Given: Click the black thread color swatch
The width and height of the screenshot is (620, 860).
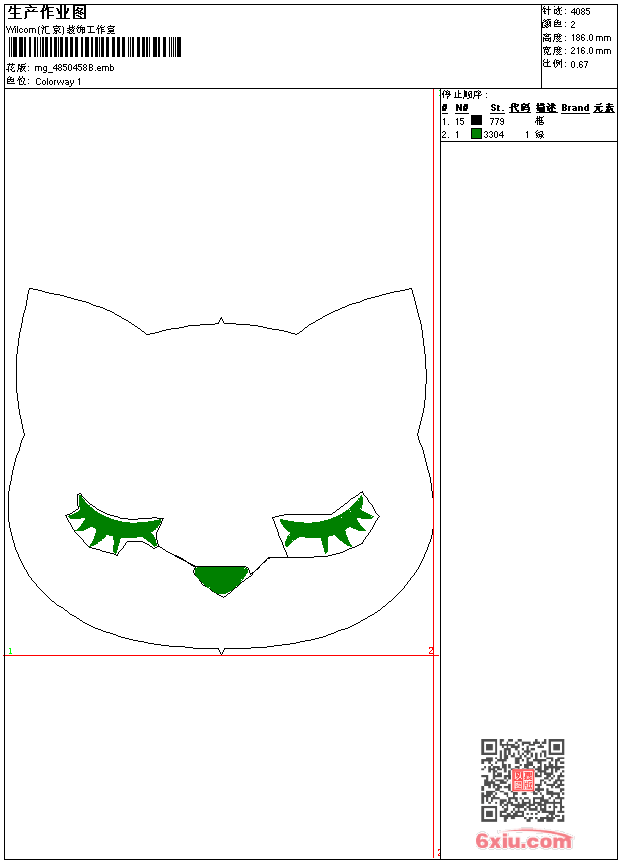Looking at the screenshot, I should click(476, 121).
